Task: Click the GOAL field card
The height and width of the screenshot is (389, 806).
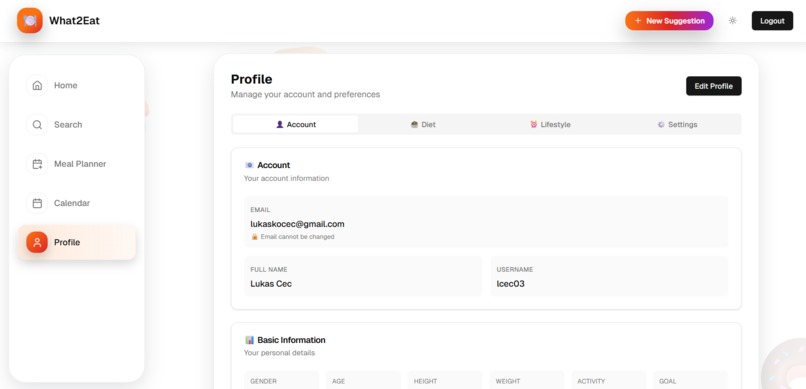Action: point(690,380)
